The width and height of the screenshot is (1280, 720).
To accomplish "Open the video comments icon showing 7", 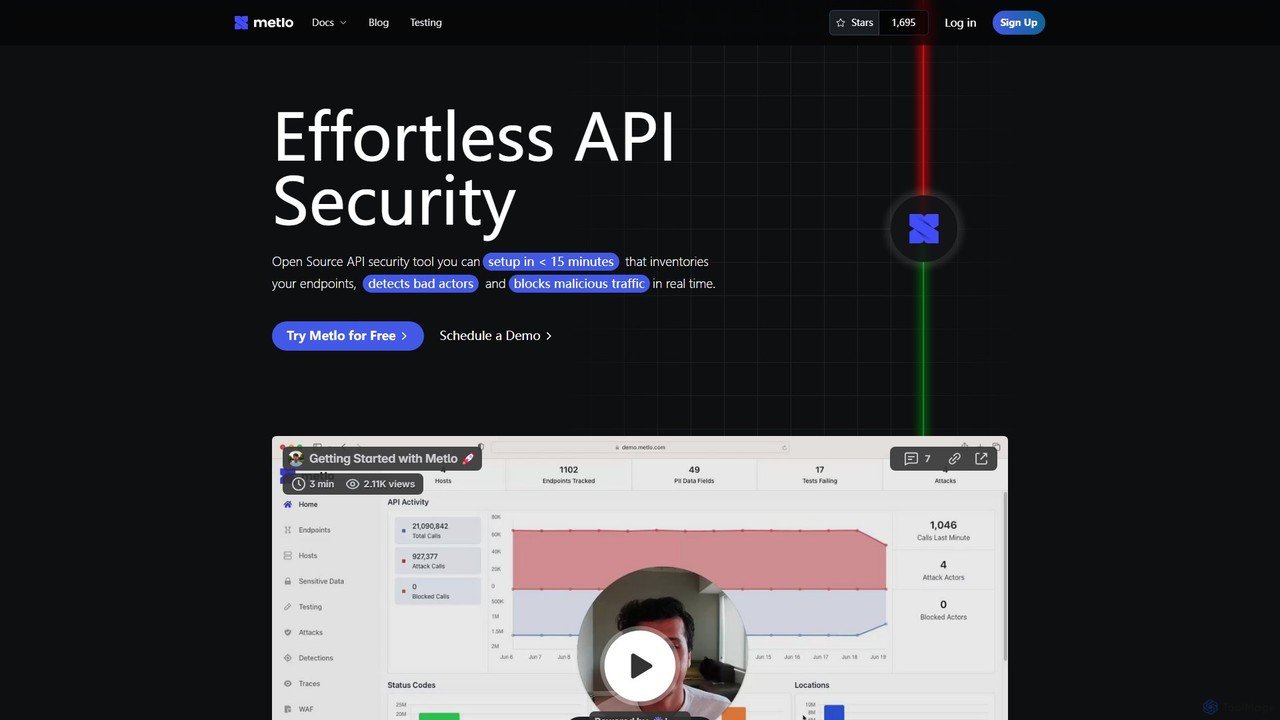I will tap(917, 458).
